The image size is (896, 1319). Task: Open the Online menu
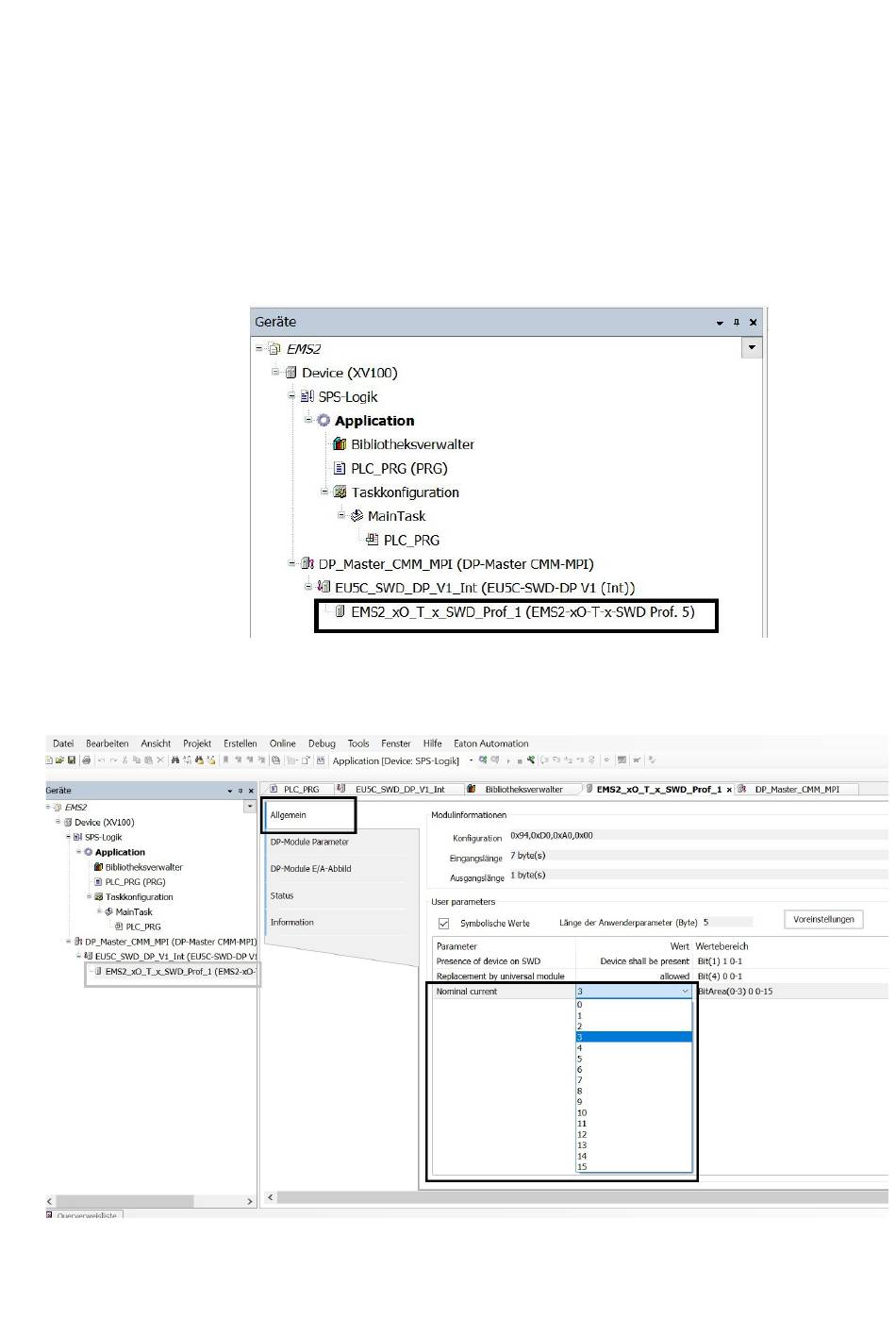tap(283, 743)
